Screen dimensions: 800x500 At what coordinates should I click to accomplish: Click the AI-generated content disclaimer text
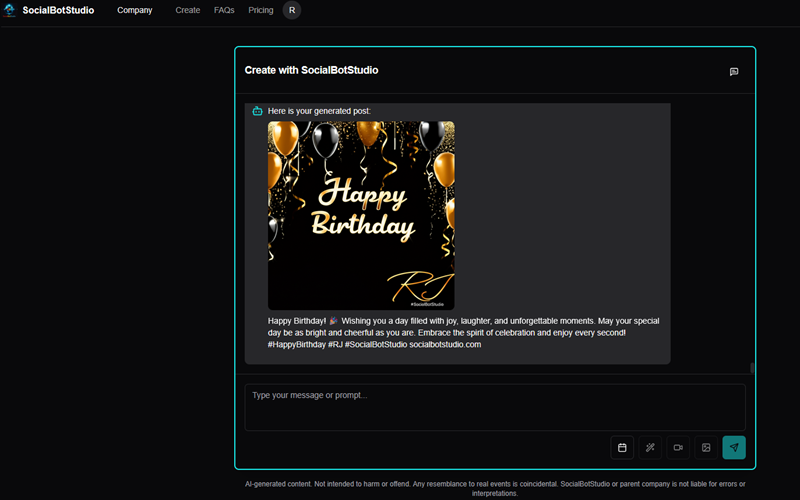[495, 488]
